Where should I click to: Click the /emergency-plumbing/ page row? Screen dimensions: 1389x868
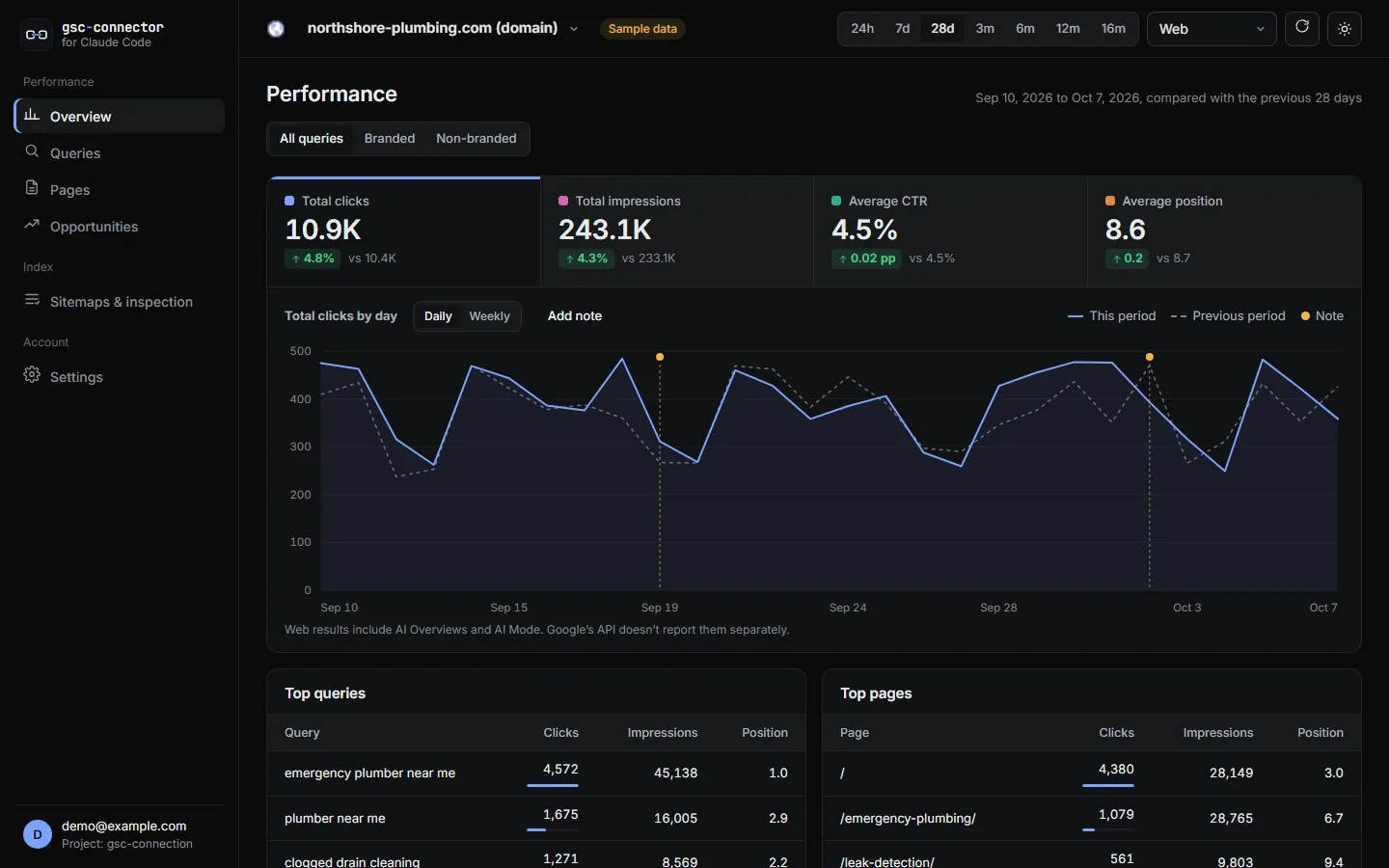1092,818
